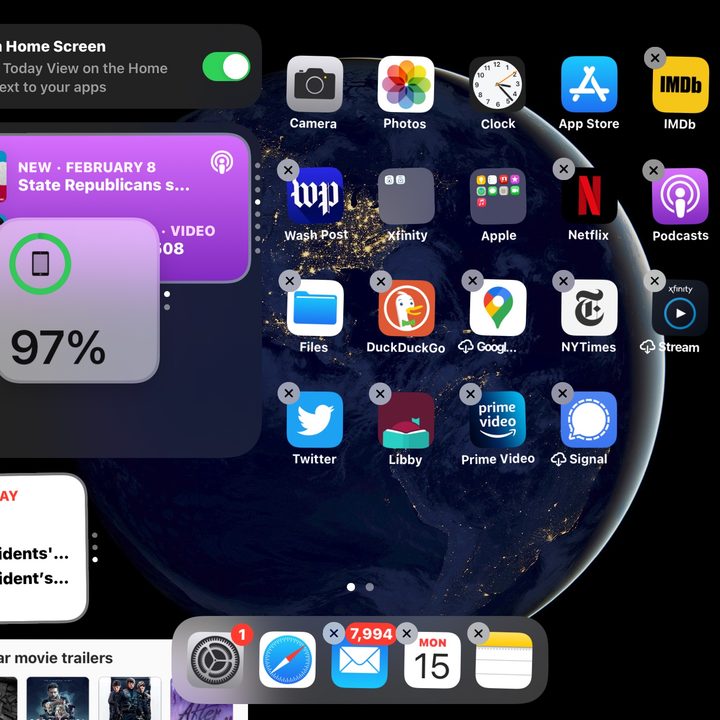Remove Notes from dock via X badge
This screenshot has height=720, width=720.
478,633
